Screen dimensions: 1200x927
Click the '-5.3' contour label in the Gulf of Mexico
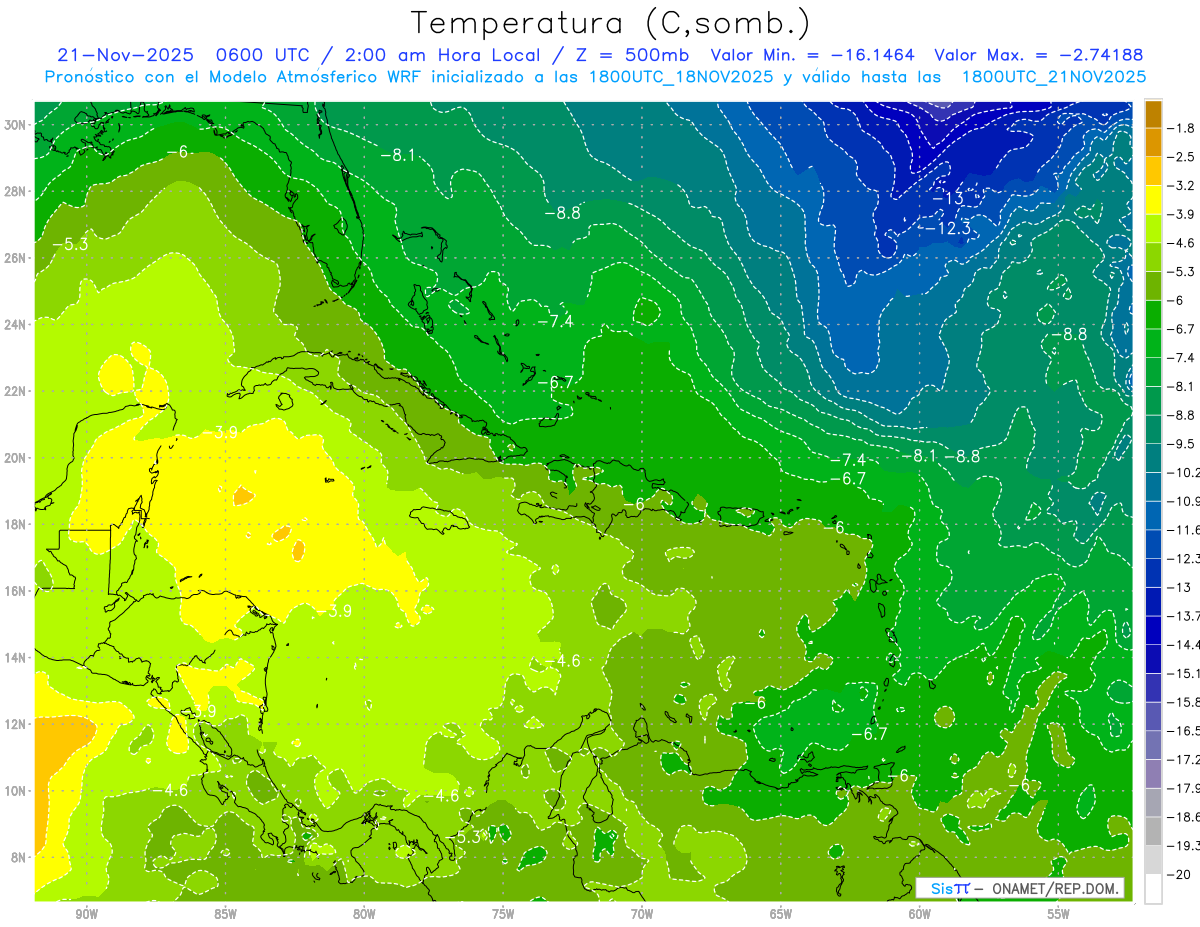(69, 243)
